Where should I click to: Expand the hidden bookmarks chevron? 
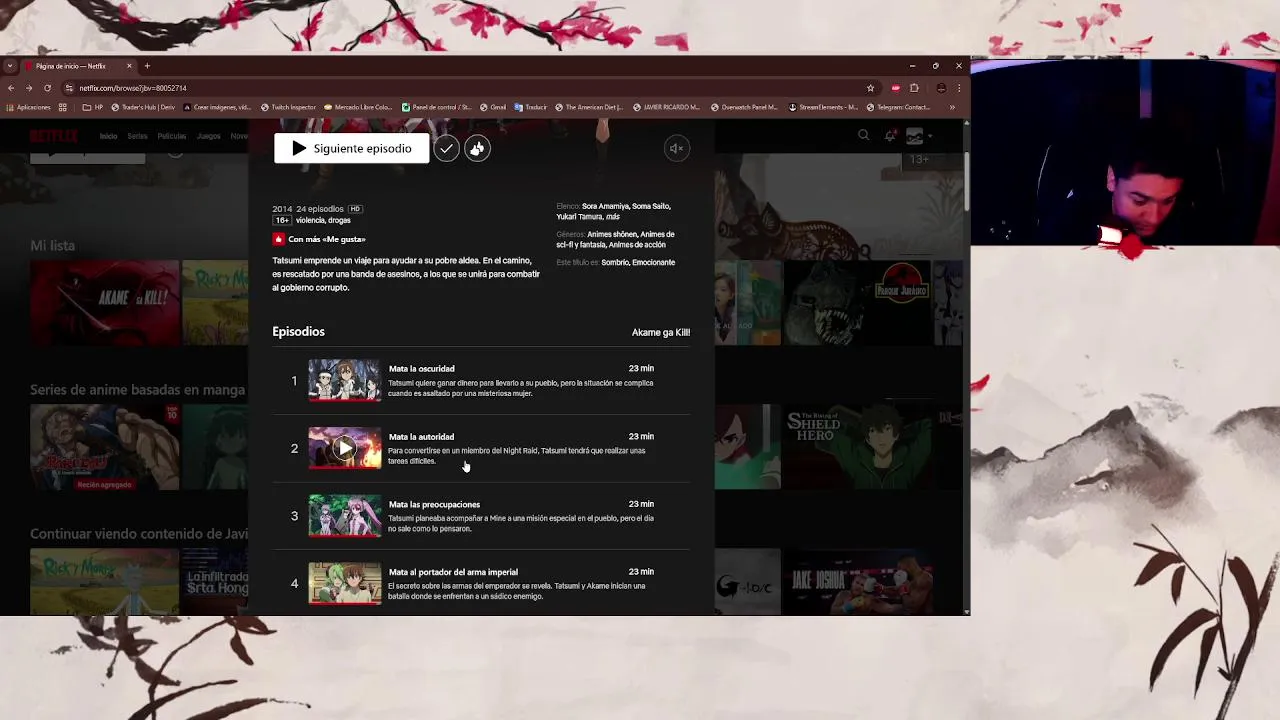(x=952, y=107)
